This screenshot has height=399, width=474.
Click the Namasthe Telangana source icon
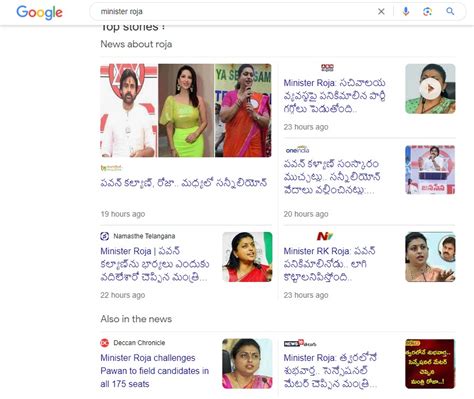click(x=105, y=236)
